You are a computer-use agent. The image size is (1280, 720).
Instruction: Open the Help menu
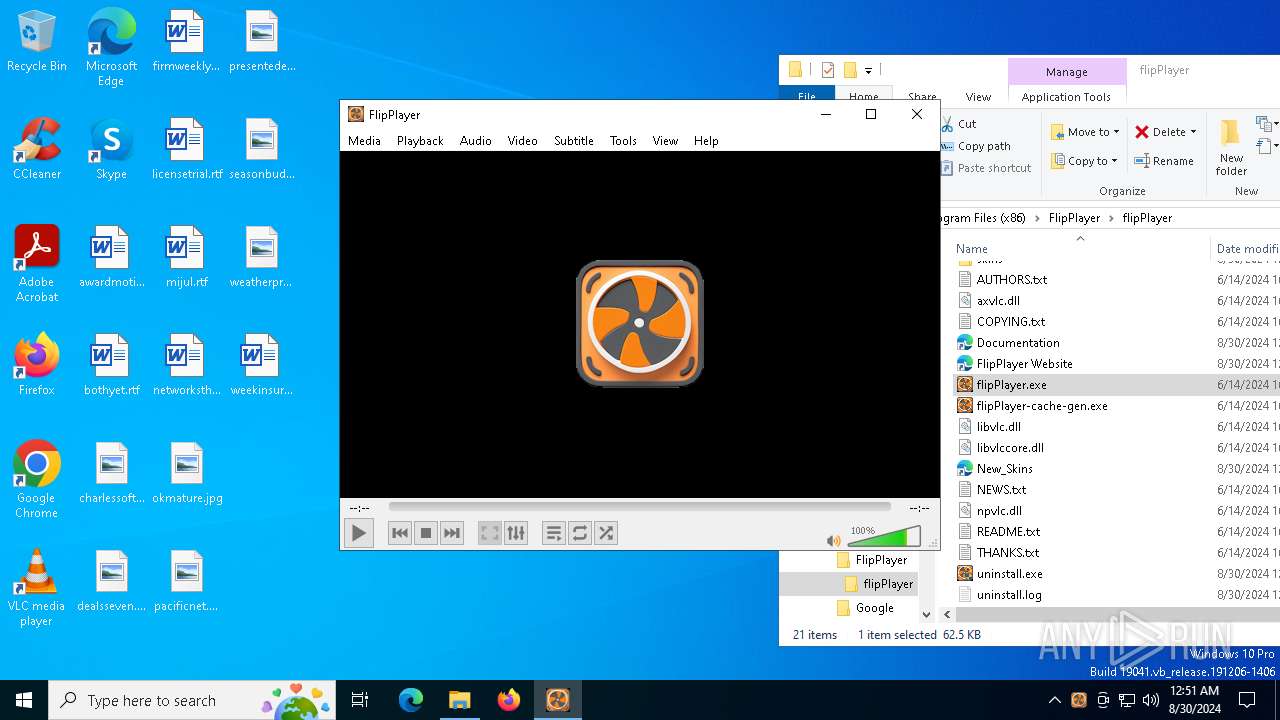706,141
